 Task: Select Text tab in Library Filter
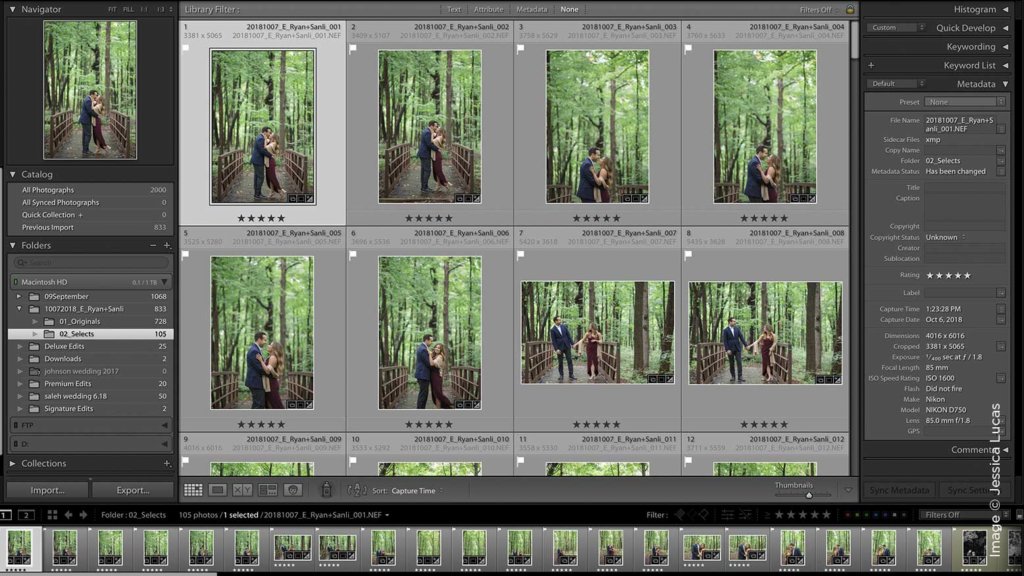[x=454, y=10]
